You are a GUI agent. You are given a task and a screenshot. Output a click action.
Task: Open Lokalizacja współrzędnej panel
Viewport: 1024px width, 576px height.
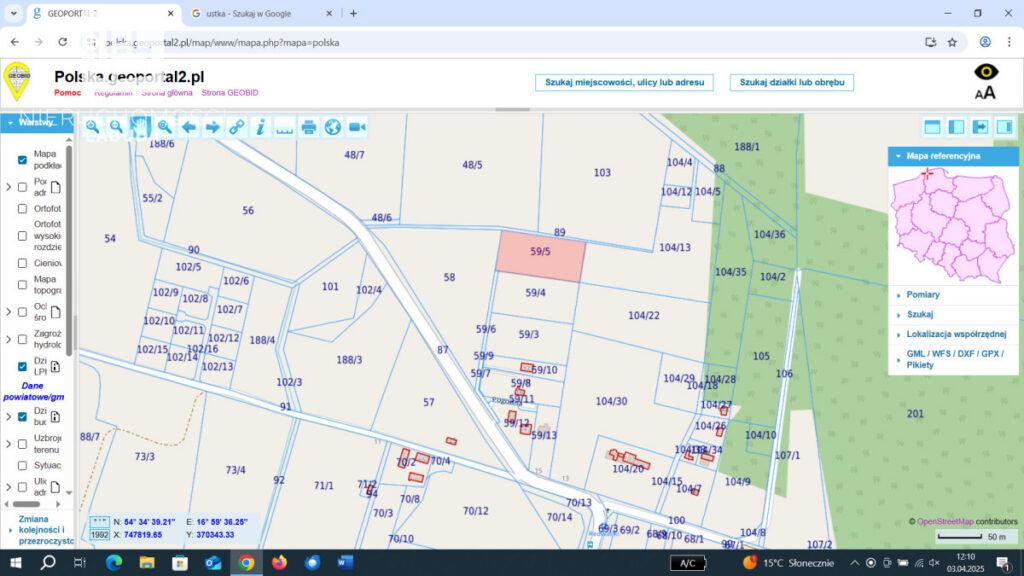point(955,334)
